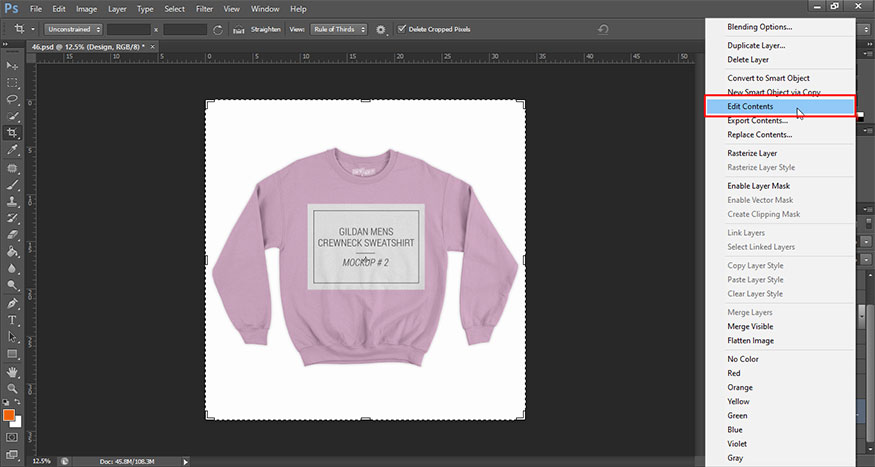The image size is (875, 467).
Task: Select the Crop tool in the toolbox
Action: 12,133
